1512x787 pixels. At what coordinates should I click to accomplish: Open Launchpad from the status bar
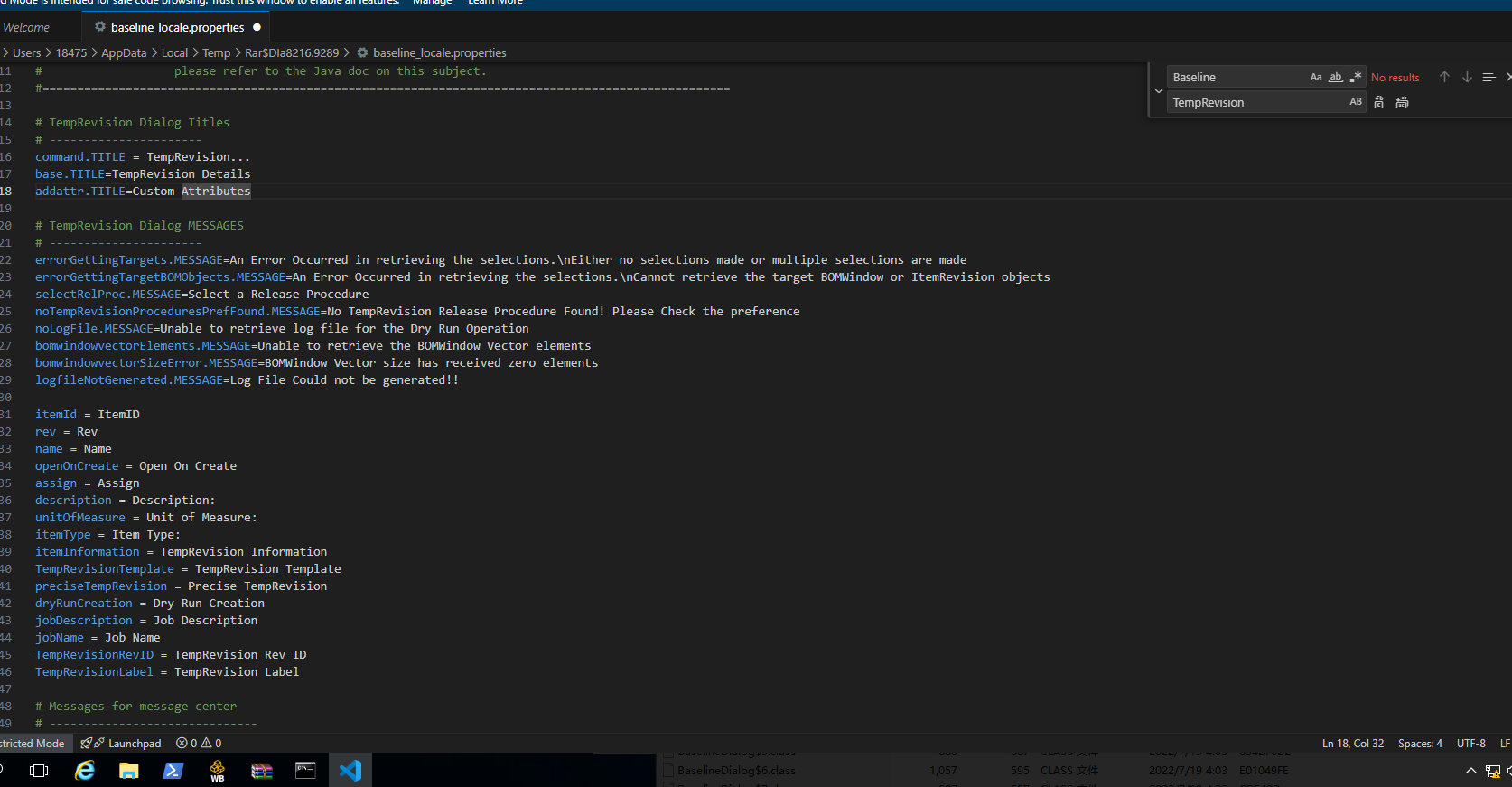click(x=121, y=743)
